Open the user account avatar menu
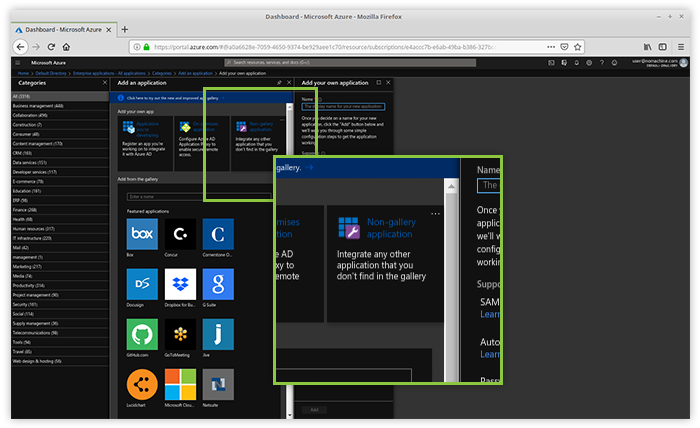Image resolution: width=700 pixels, height=428 pixels. (x=683, y=63)
